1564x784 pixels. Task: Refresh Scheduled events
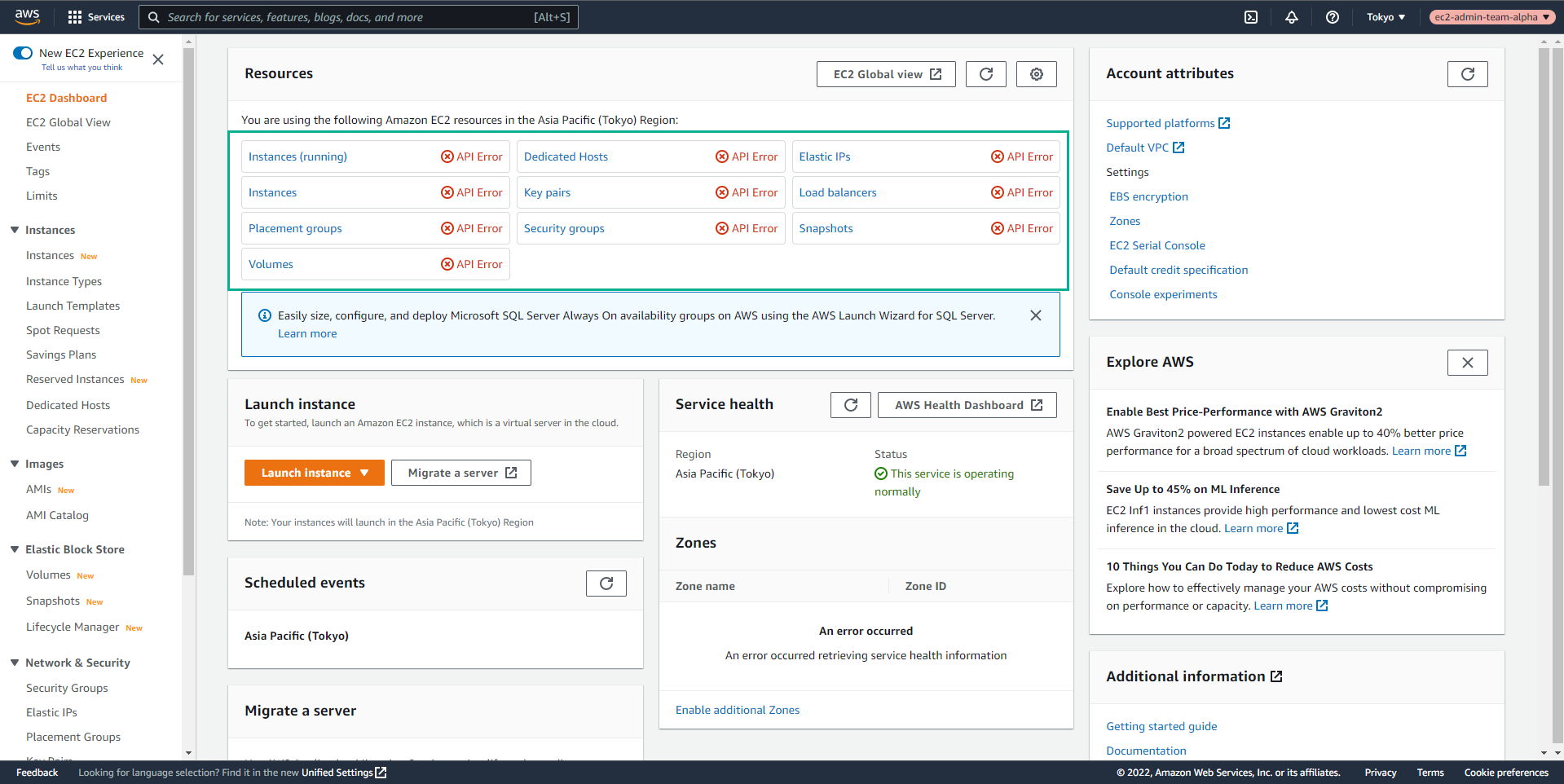[606, 584]
